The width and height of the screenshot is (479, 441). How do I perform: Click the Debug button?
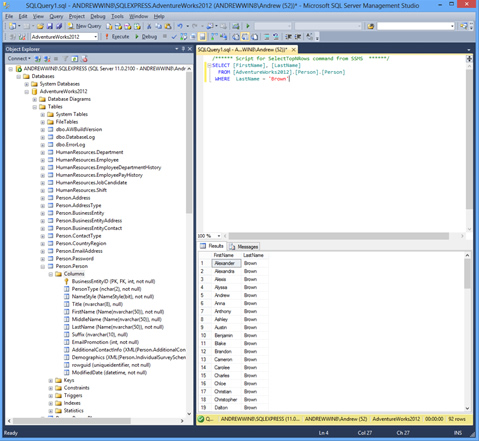(146, 37)
